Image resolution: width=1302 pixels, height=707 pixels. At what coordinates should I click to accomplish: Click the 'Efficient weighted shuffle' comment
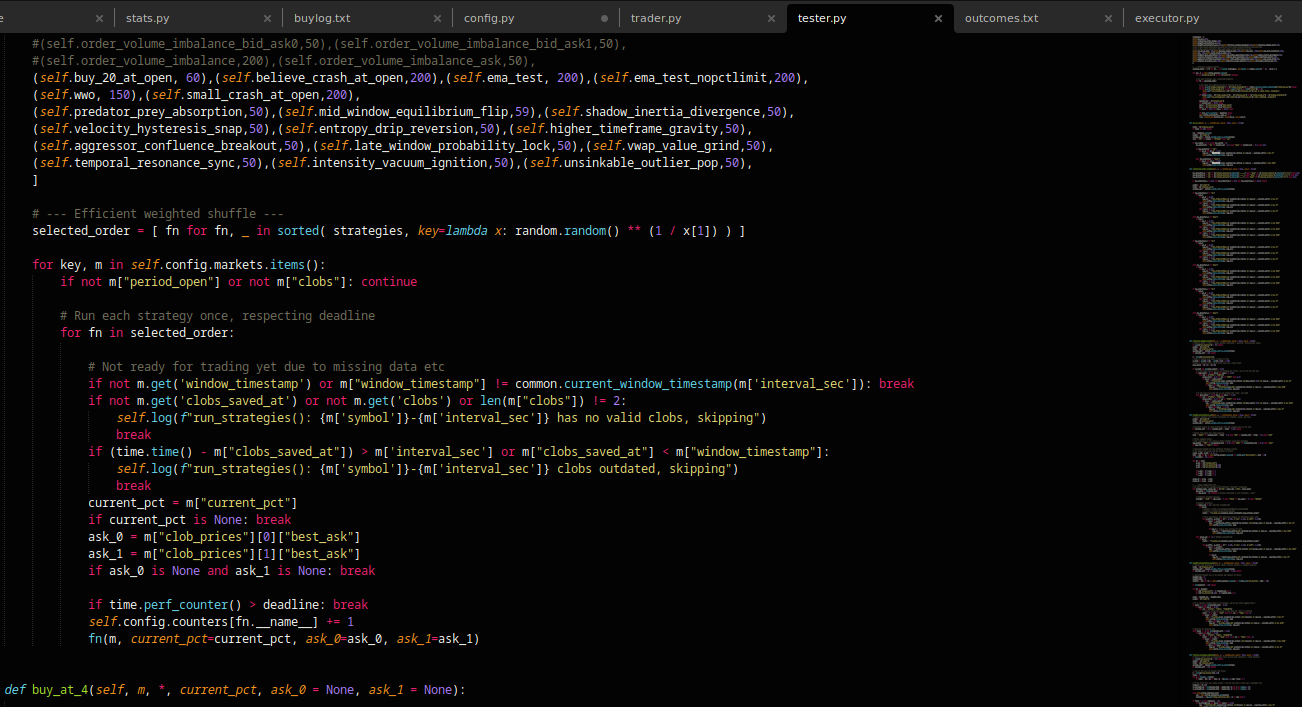158,214
